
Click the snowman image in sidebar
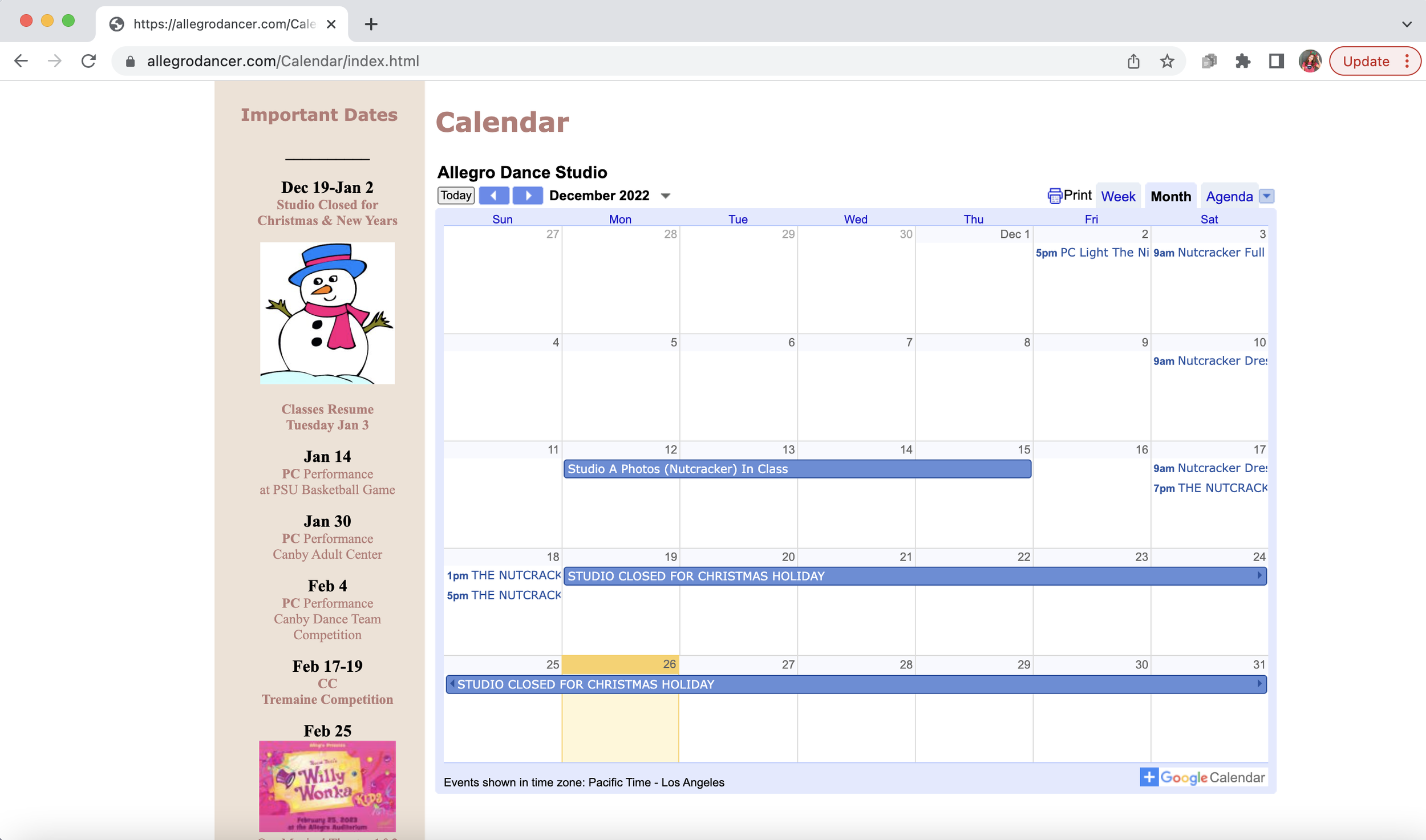coord(327,313)
